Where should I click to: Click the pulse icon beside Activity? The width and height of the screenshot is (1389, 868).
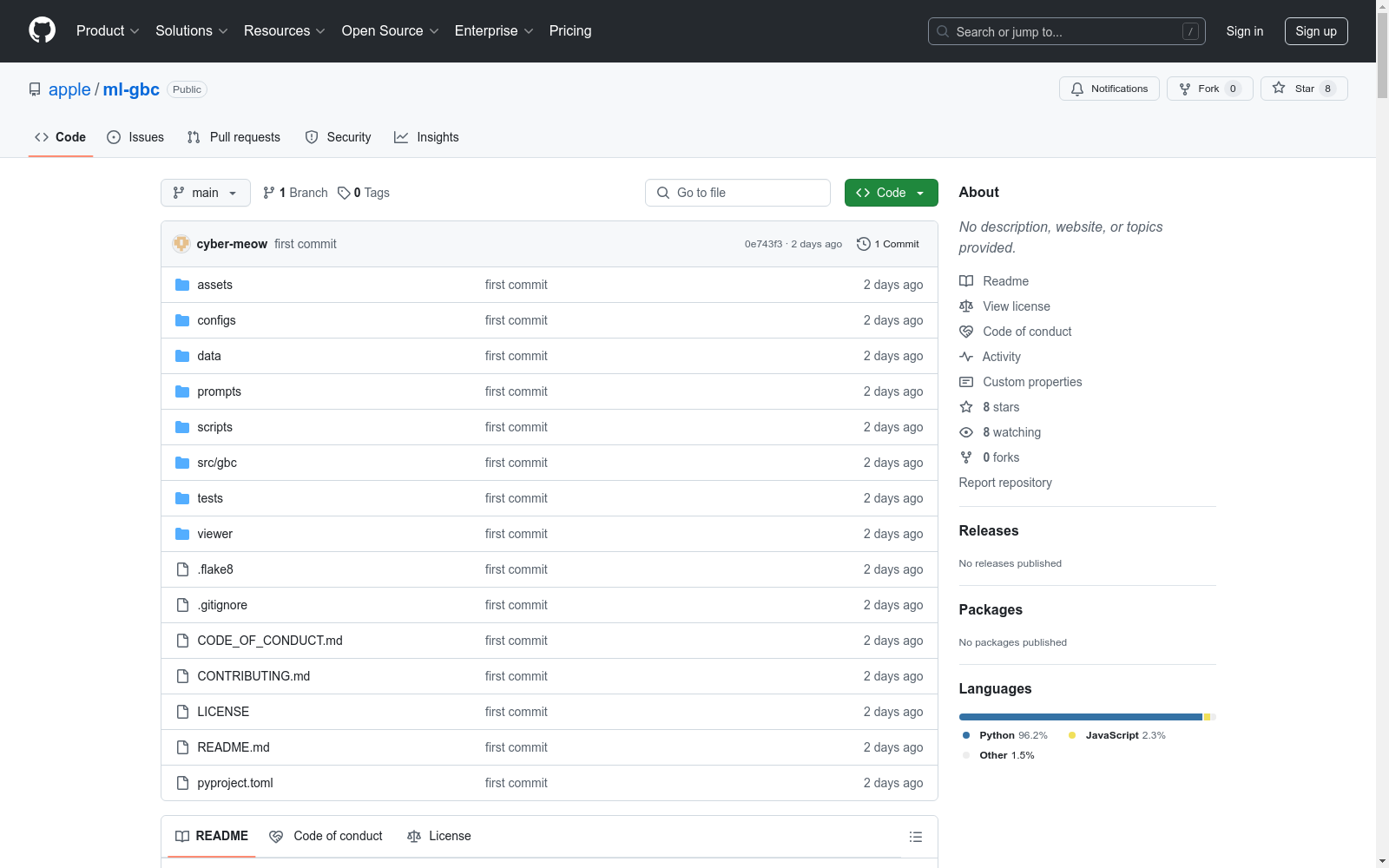pos(966,357)
